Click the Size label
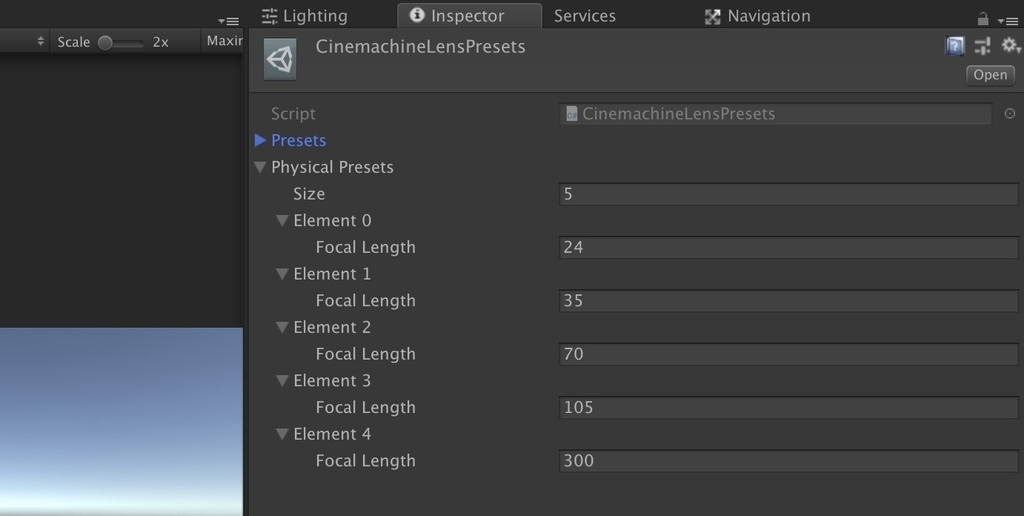This screenshot has height=516, width=1024. point(309,194)
